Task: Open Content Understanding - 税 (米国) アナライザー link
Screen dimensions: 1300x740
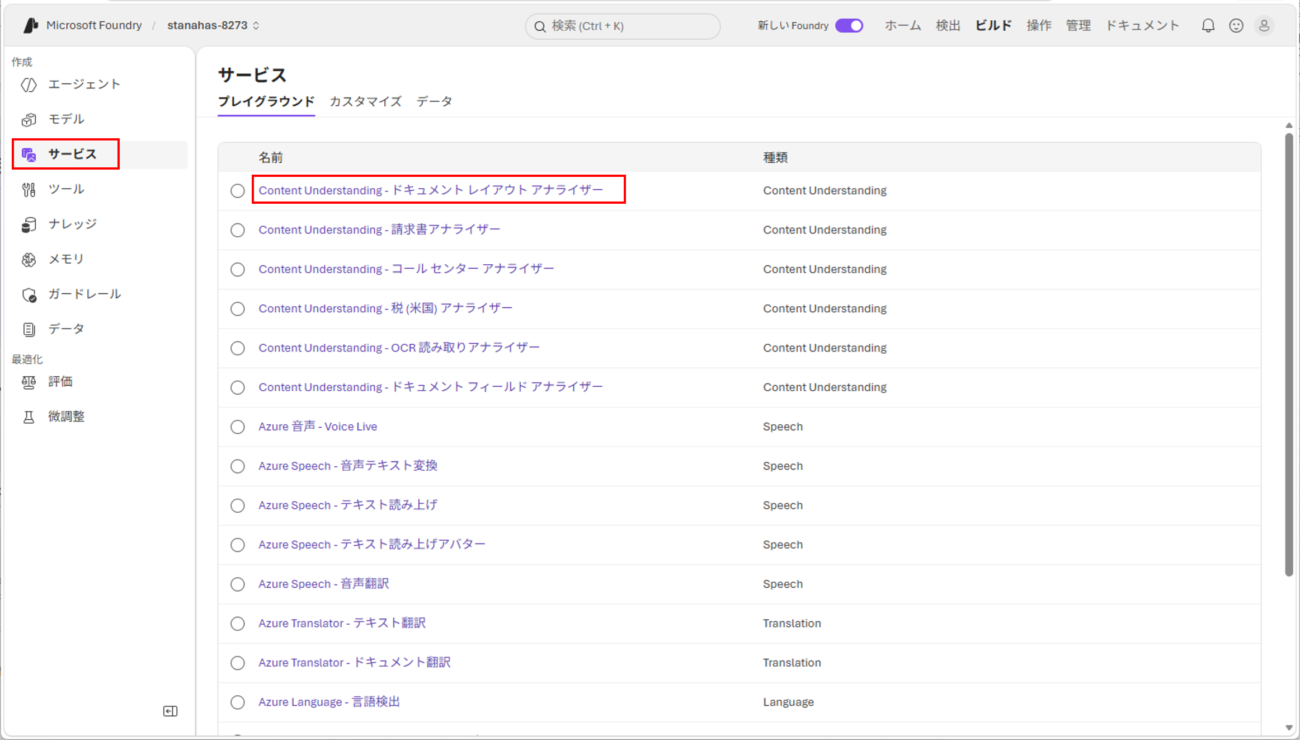Action: pos(385,309)
